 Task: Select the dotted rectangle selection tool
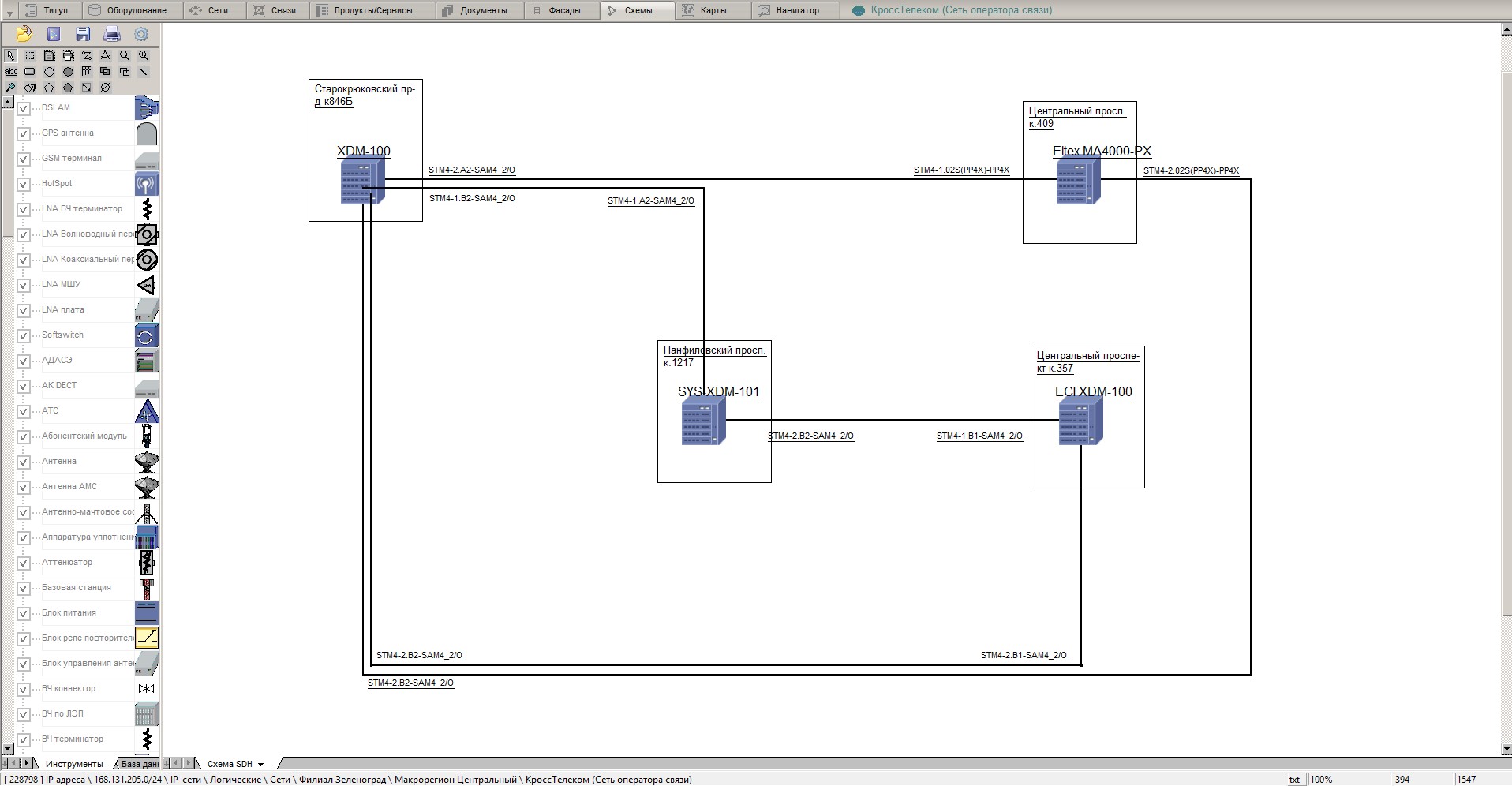coord(30,56)
